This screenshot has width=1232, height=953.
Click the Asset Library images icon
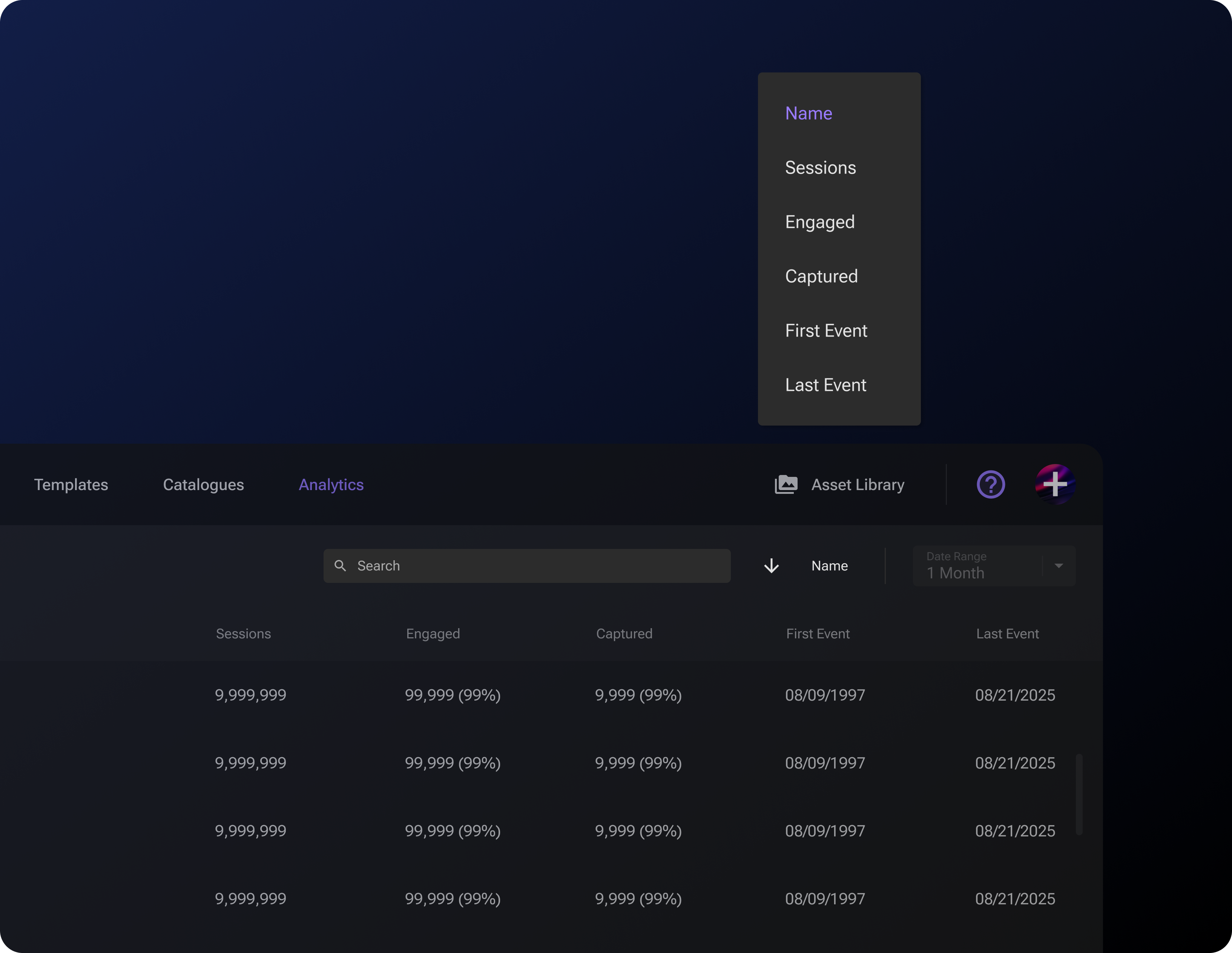coord(786,484)
